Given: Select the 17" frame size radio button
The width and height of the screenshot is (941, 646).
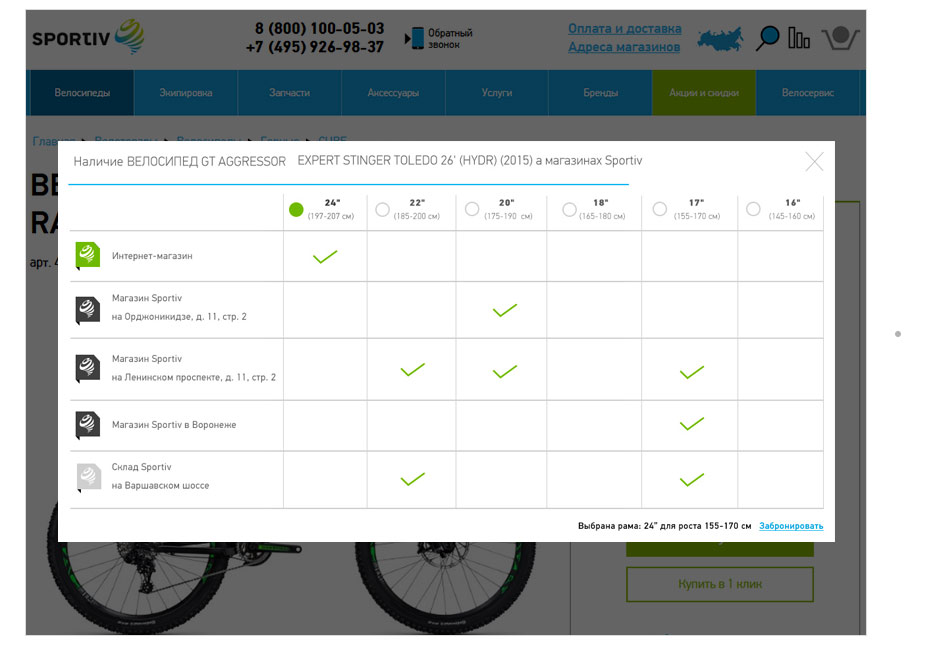Looking at the screenshot, I should click(x=660, y=209).
